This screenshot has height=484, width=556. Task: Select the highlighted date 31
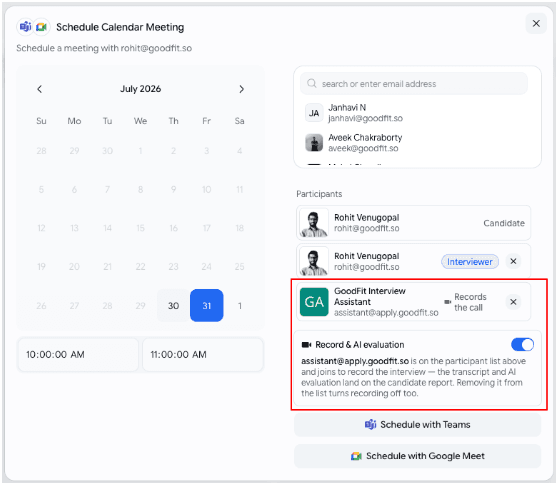pos(206,305)
